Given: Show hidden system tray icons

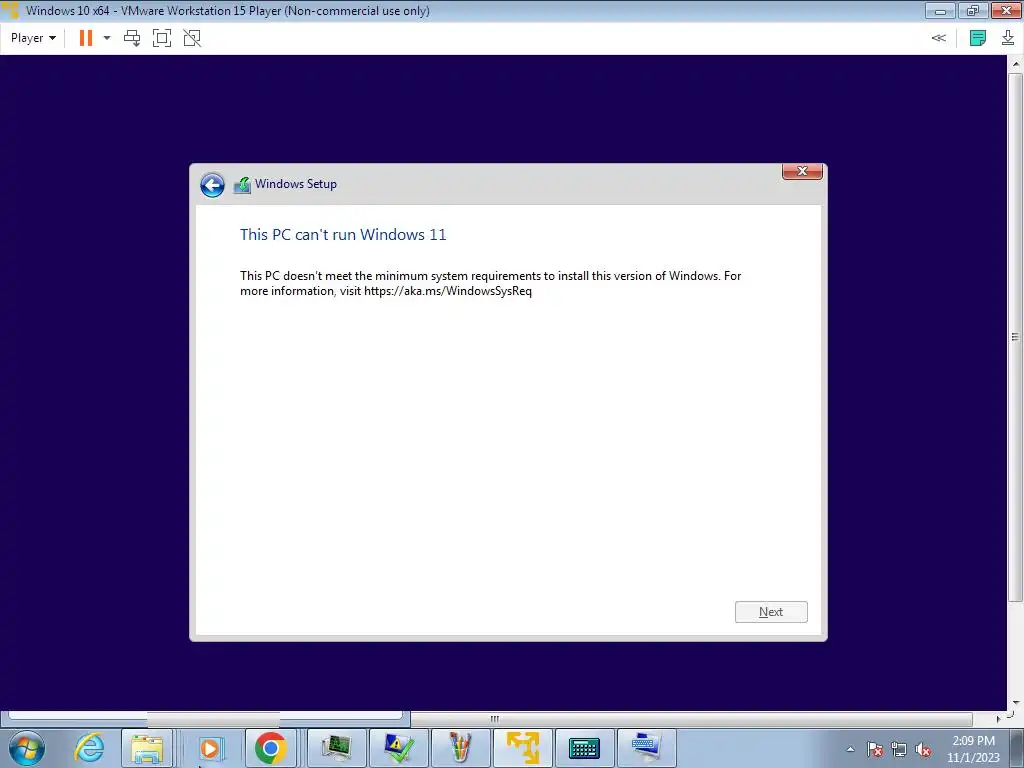Looking at the screenshot, I should point(850,749).
